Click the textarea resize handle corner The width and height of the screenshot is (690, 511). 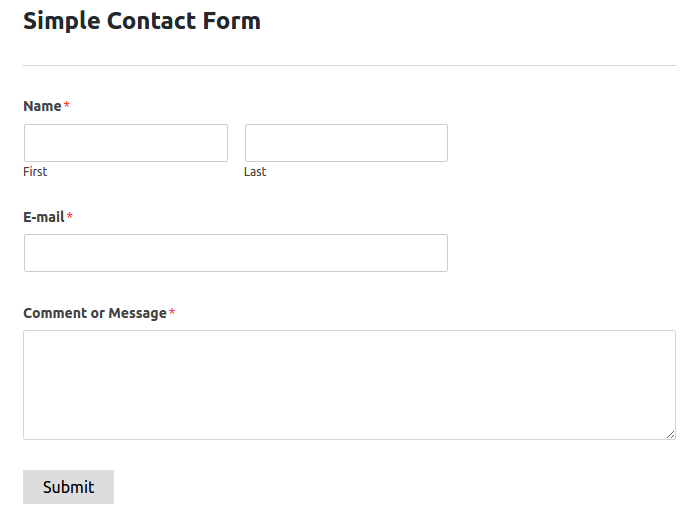(670, 434)
